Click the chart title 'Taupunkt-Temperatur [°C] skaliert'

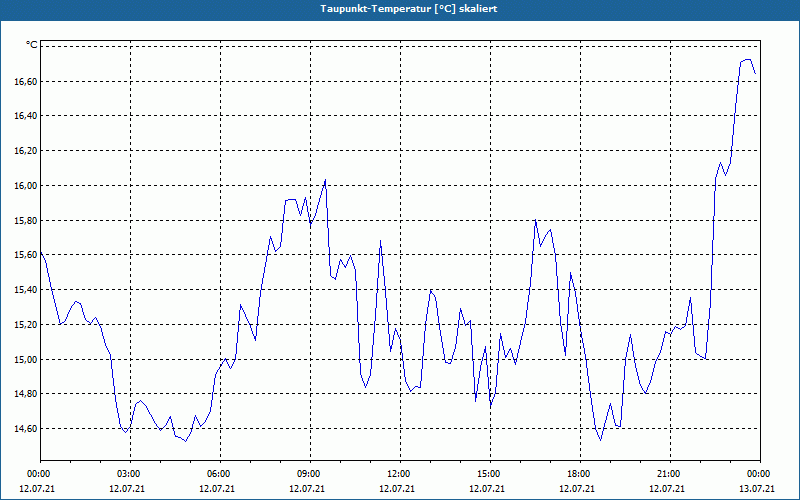point(409,9)
